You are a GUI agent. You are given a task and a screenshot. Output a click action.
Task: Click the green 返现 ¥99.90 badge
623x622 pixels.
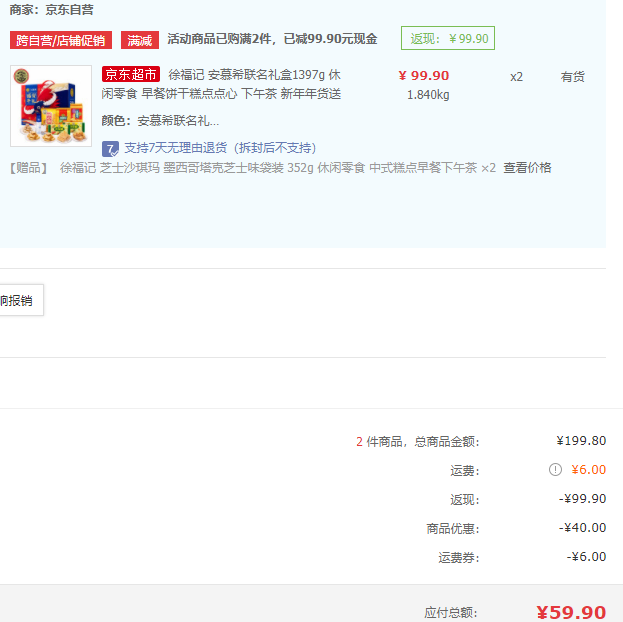(x=447, y=39)
